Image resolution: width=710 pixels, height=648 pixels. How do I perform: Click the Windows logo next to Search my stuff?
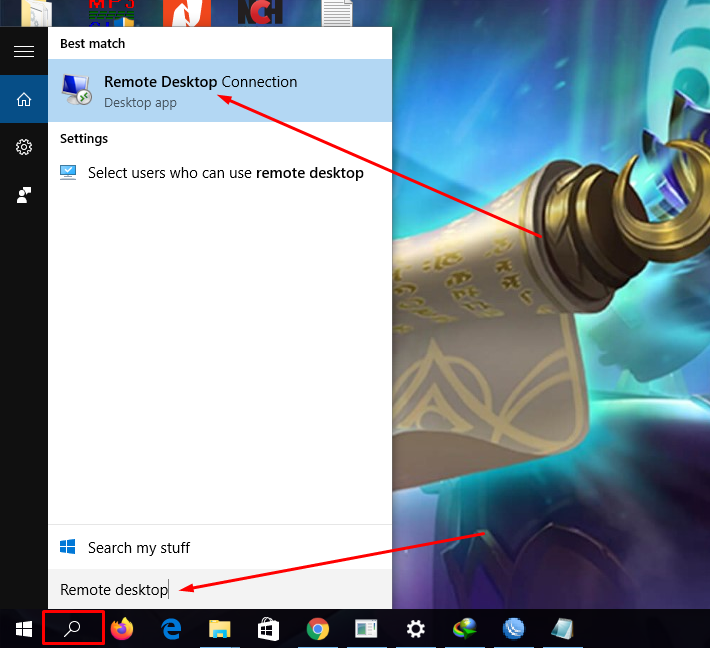(x=67, y=547)
